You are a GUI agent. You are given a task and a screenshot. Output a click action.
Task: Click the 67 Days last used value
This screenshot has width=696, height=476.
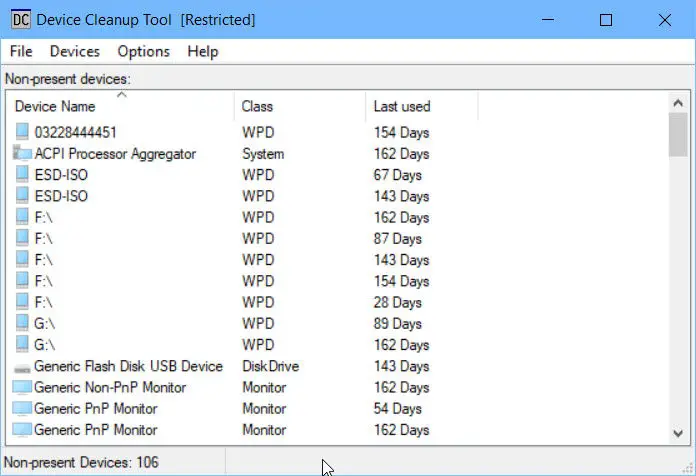click(397, 175)
